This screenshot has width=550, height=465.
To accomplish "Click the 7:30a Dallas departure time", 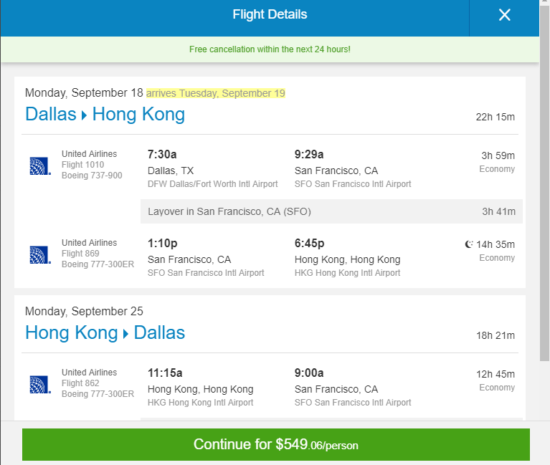I will point(162,154).
